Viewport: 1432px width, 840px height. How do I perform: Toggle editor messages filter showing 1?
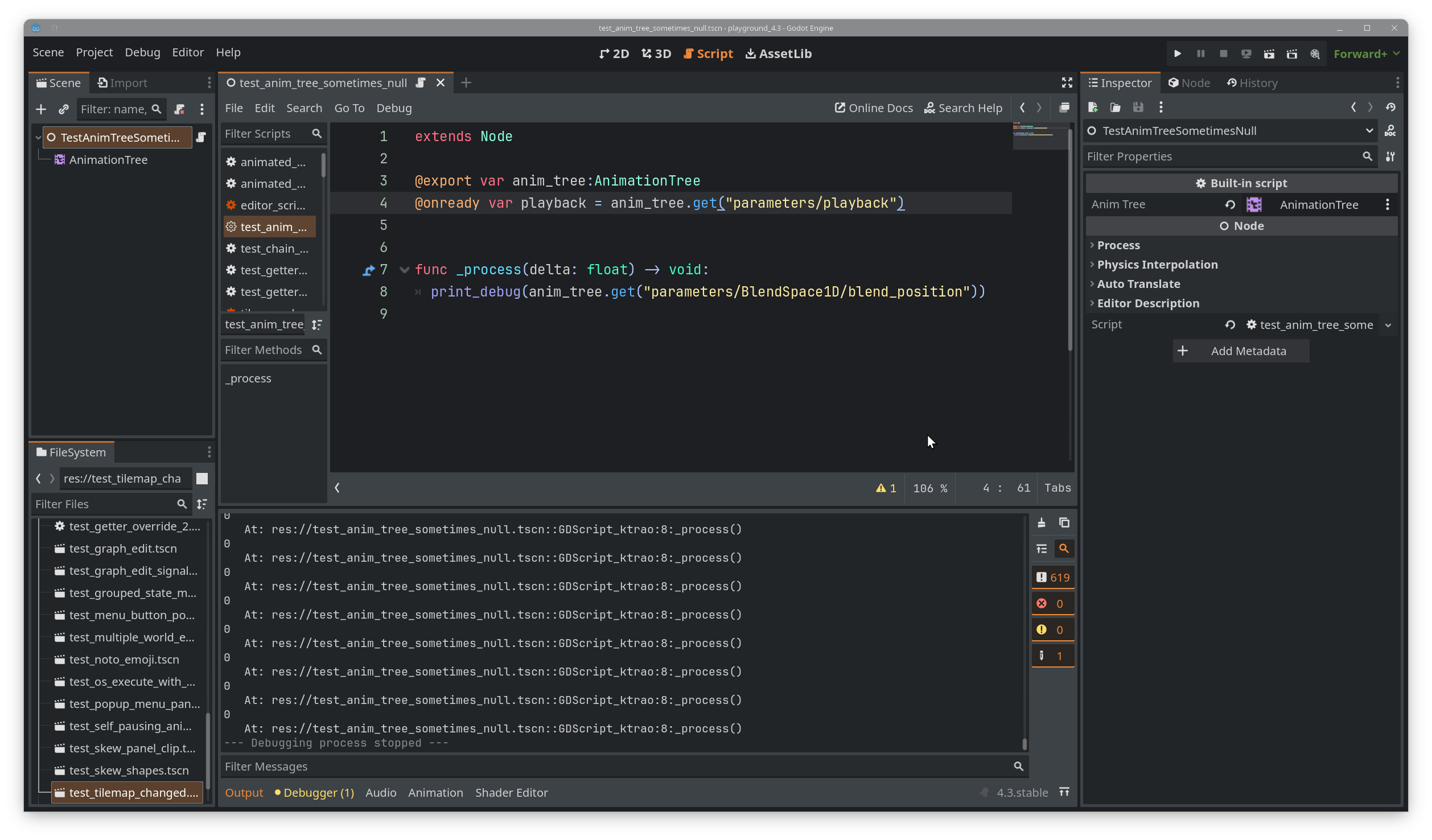point(1052,656)
